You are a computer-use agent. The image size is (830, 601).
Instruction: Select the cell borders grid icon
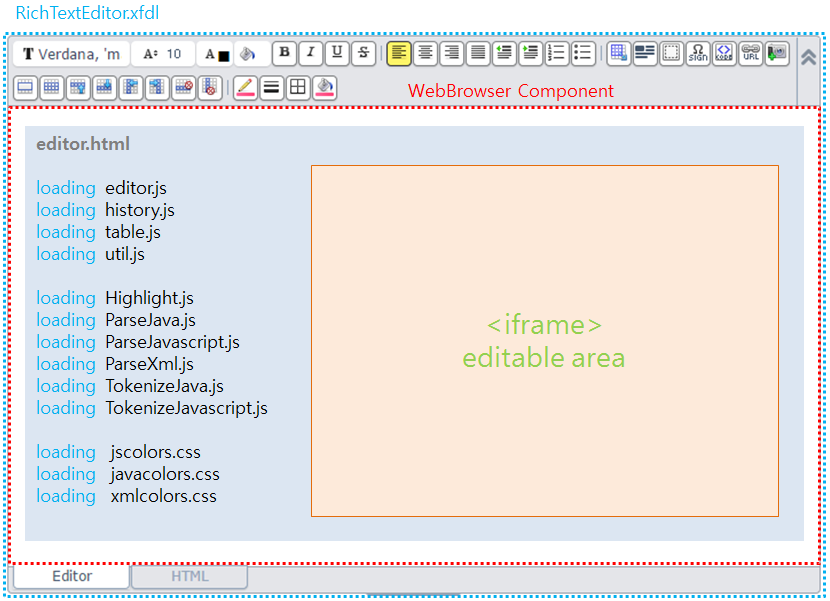coord(298,87)
